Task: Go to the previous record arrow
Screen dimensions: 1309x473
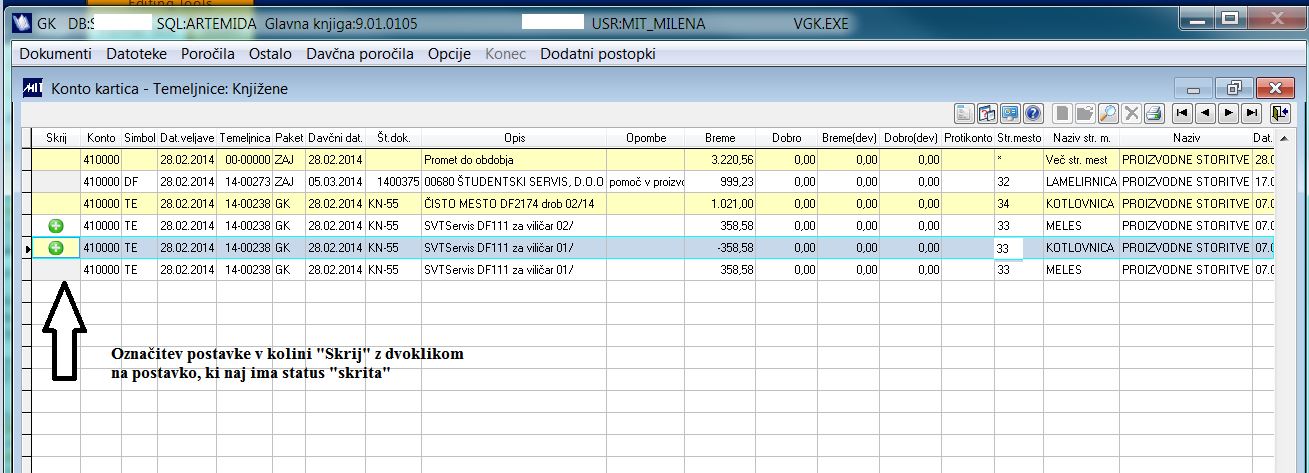Action: click(1206, 113)
